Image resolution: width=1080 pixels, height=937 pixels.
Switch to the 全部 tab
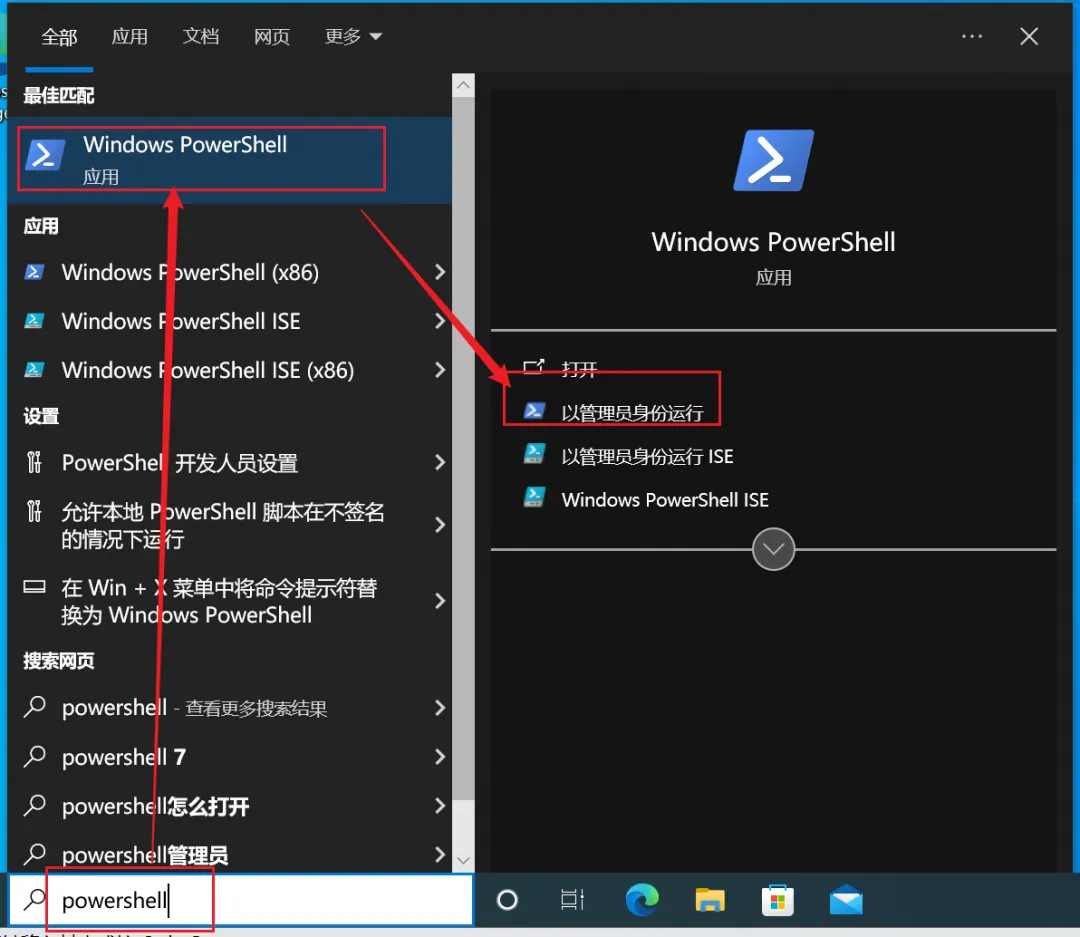(x=59, y=37)
